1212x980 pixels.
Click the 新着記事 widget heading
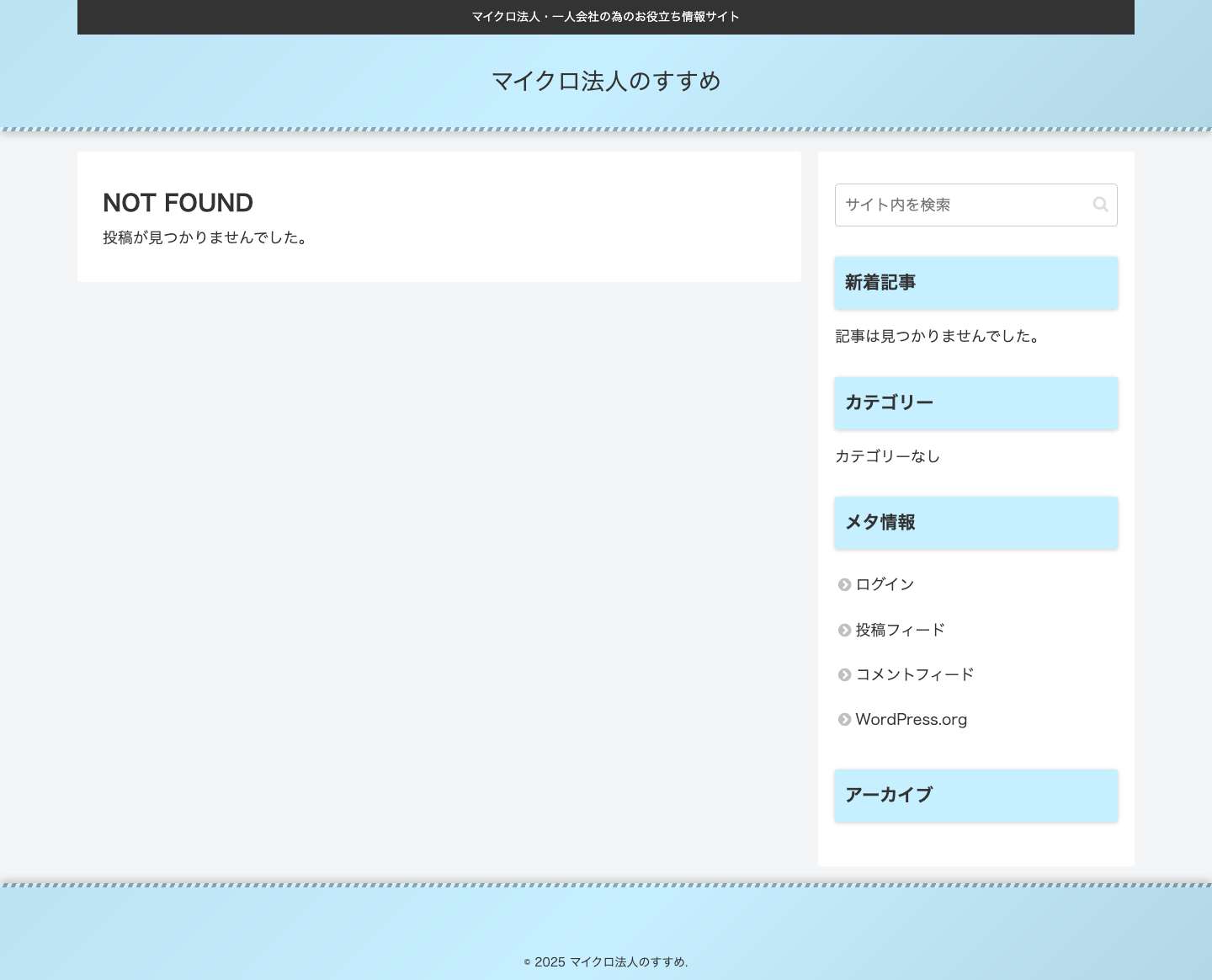[x=880, y=282]
